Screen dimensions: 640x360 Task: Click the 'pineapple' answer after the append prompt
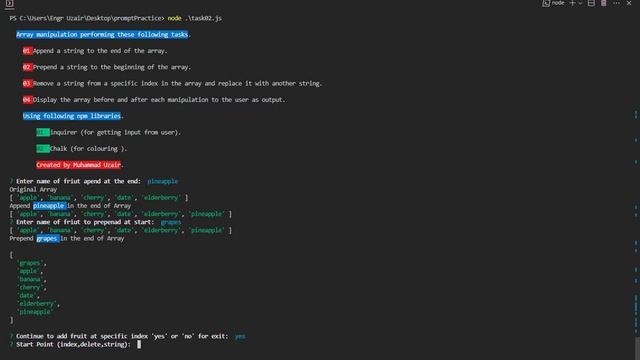point(162,181)
